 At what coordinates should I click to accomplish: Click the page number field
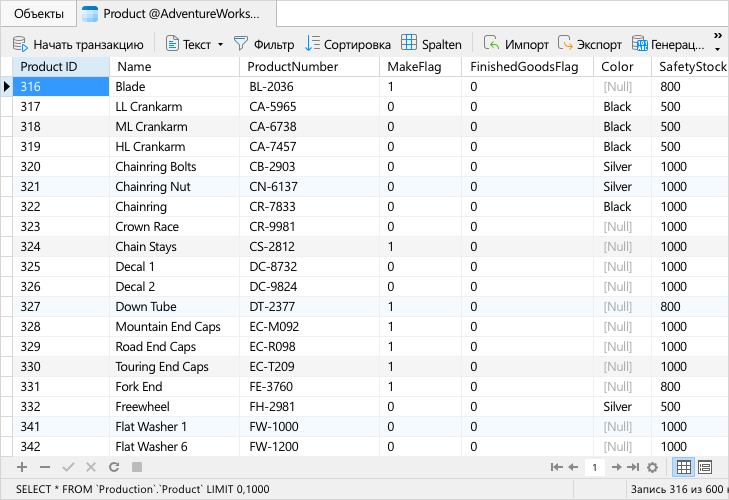[594, 467]
